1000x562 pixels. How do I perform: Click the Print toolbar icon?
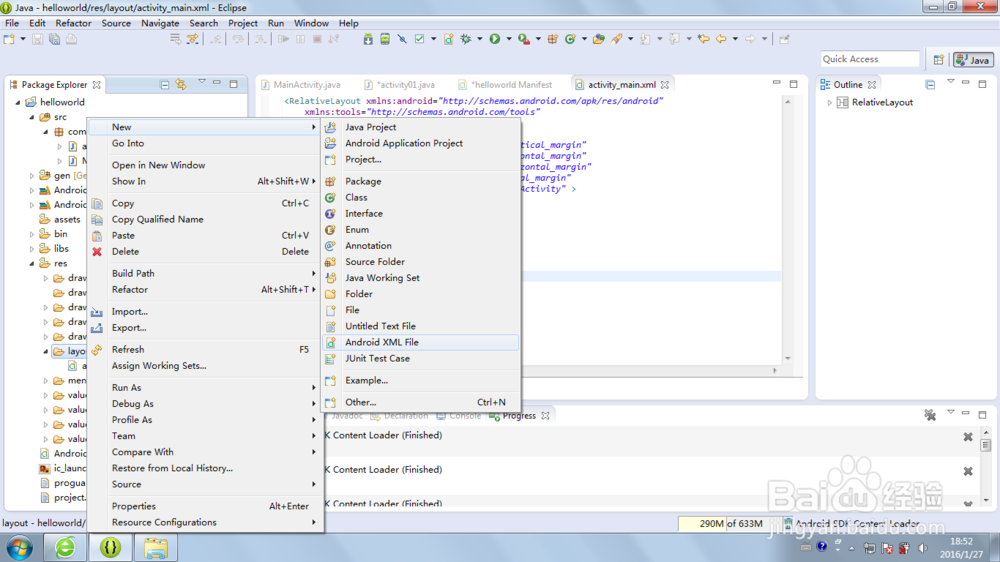[x=71, y=39]
